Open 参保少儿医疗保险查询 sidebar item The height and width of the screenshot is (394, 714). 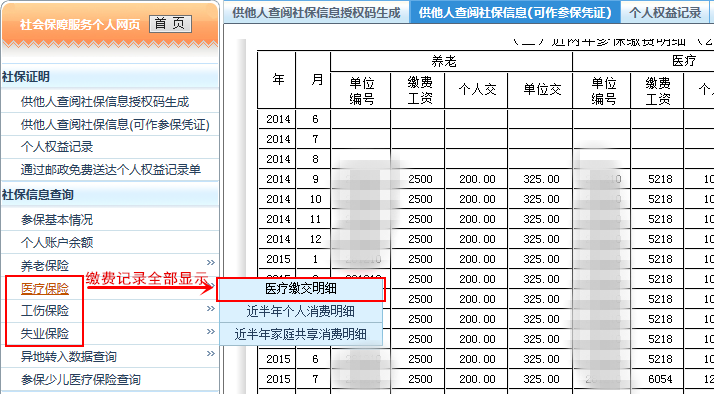click(81, 380)
